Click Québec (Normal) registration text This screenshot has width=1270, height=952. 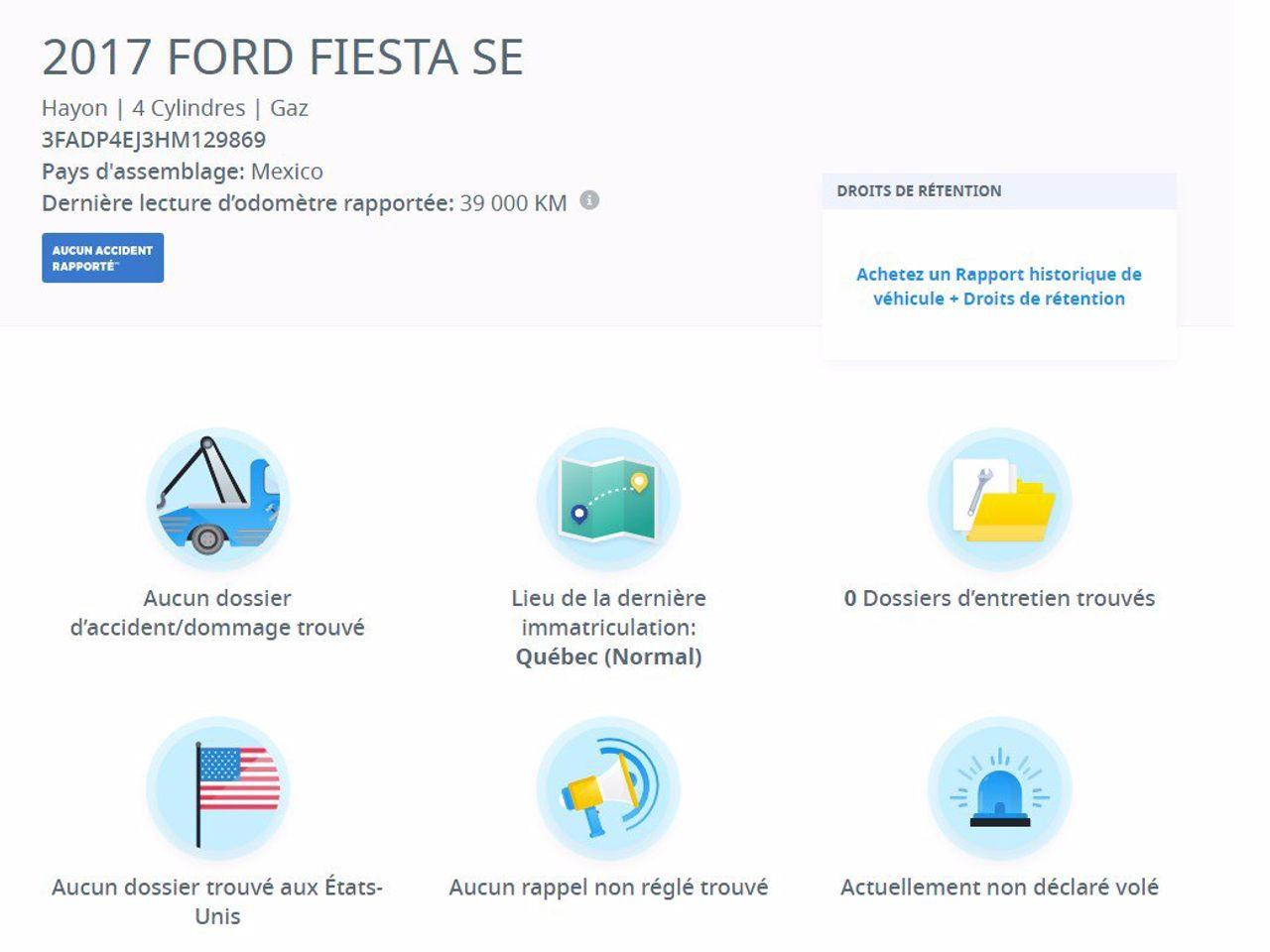coord(608,656)
